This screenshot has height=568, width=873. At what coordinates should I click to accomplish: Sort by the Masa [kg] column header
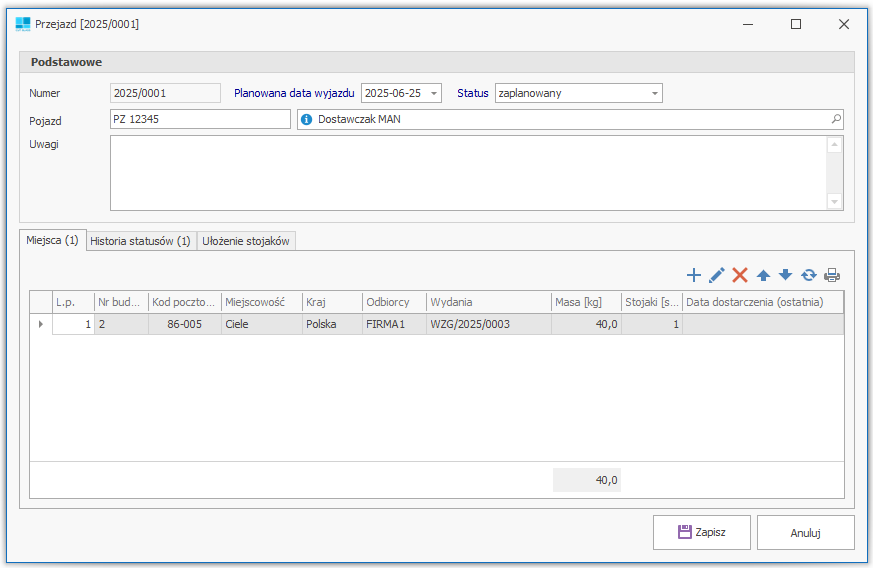pyautogui.click(x=585, y=302)
